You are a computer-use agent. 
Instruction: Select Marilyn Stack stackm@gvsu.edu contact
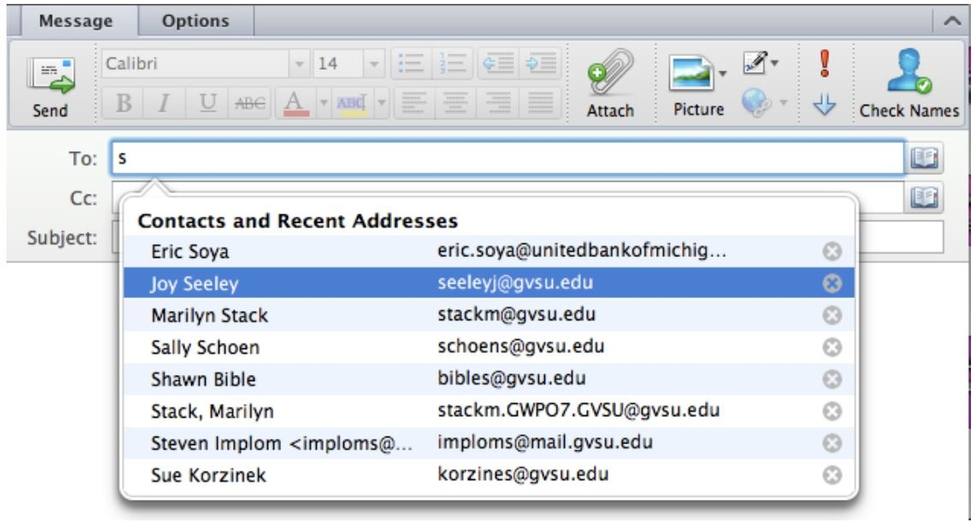pos(209,315)
